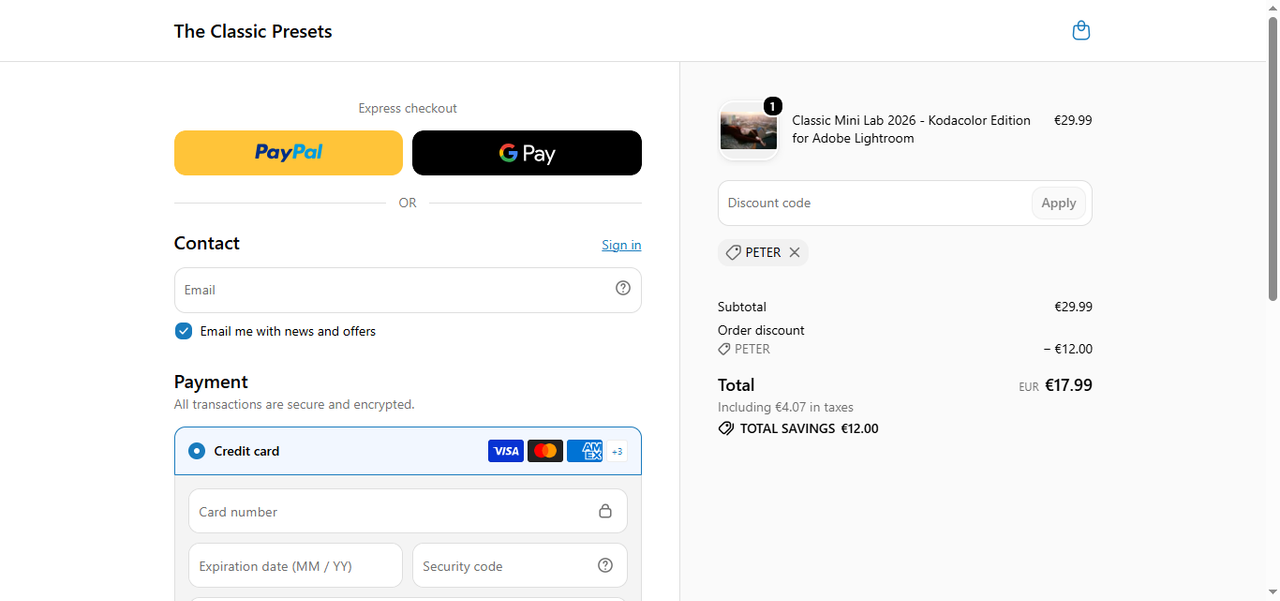Click the total savings tag icon
1280x601 pixels.
click(x=726, y=428)
